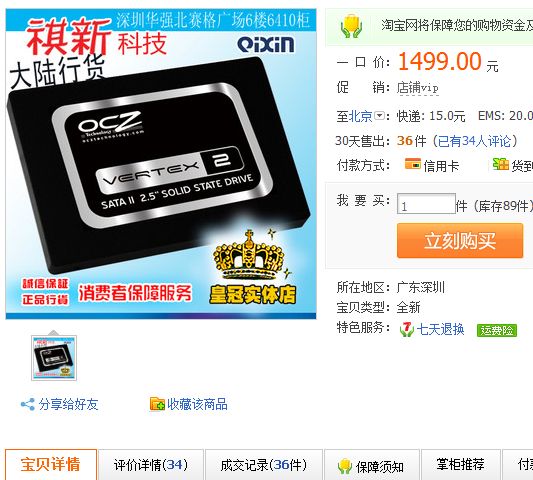Switch to the 评价详情 reviews tab
The width and height of the screenshot is (533, 480).
point(151,465)
